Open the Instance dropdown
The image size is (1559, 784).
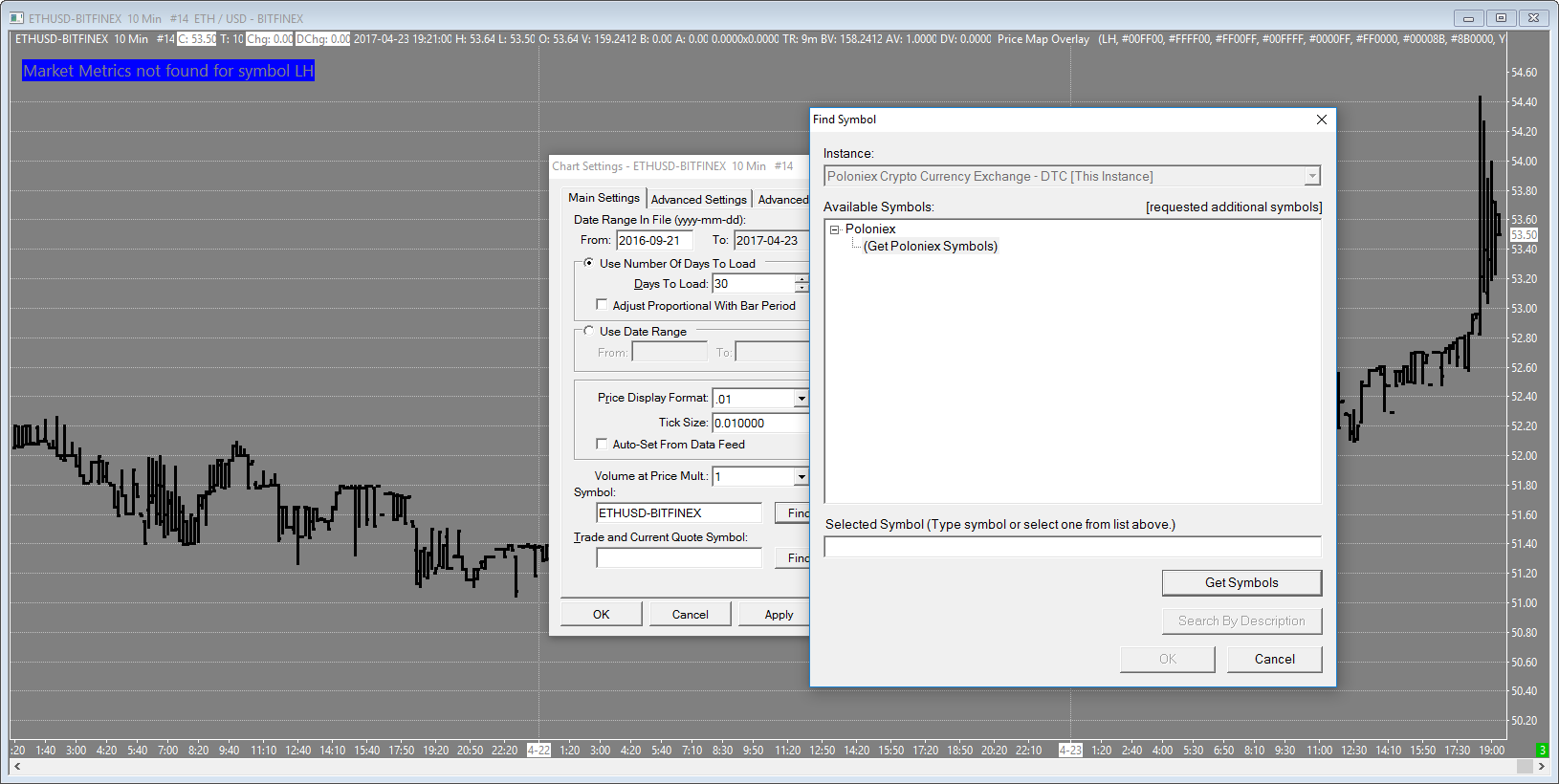tap(1312, 176)
